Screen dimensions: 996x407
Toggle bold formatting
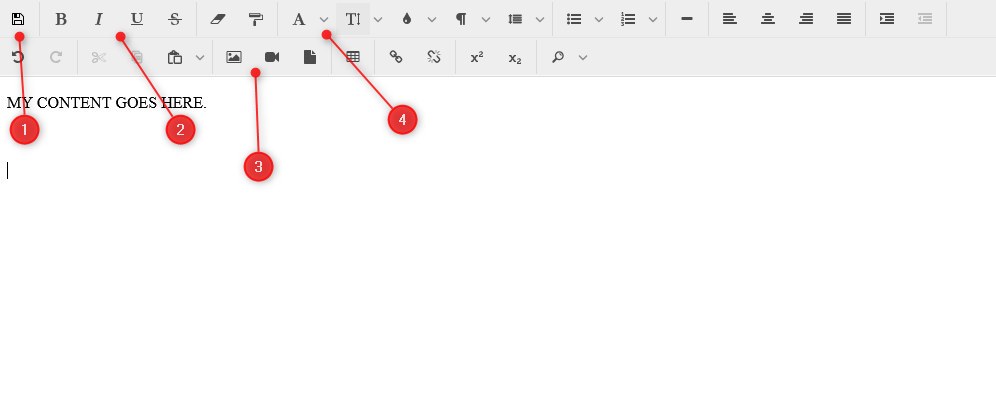(x=61, y=19)
